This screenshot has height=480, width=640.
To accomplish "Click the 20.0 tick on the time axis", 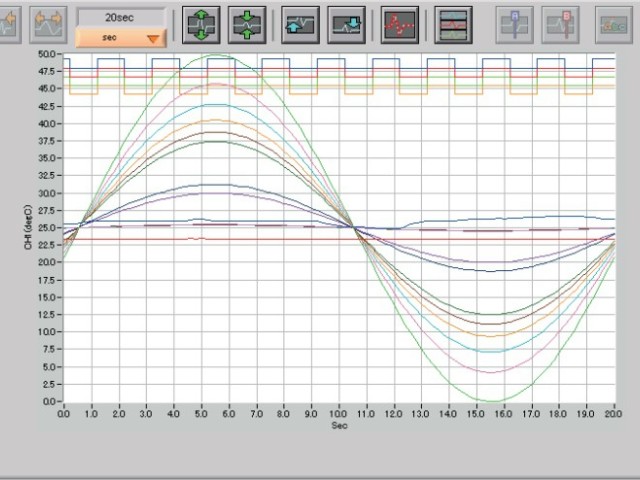I will (x=612, y=412).
